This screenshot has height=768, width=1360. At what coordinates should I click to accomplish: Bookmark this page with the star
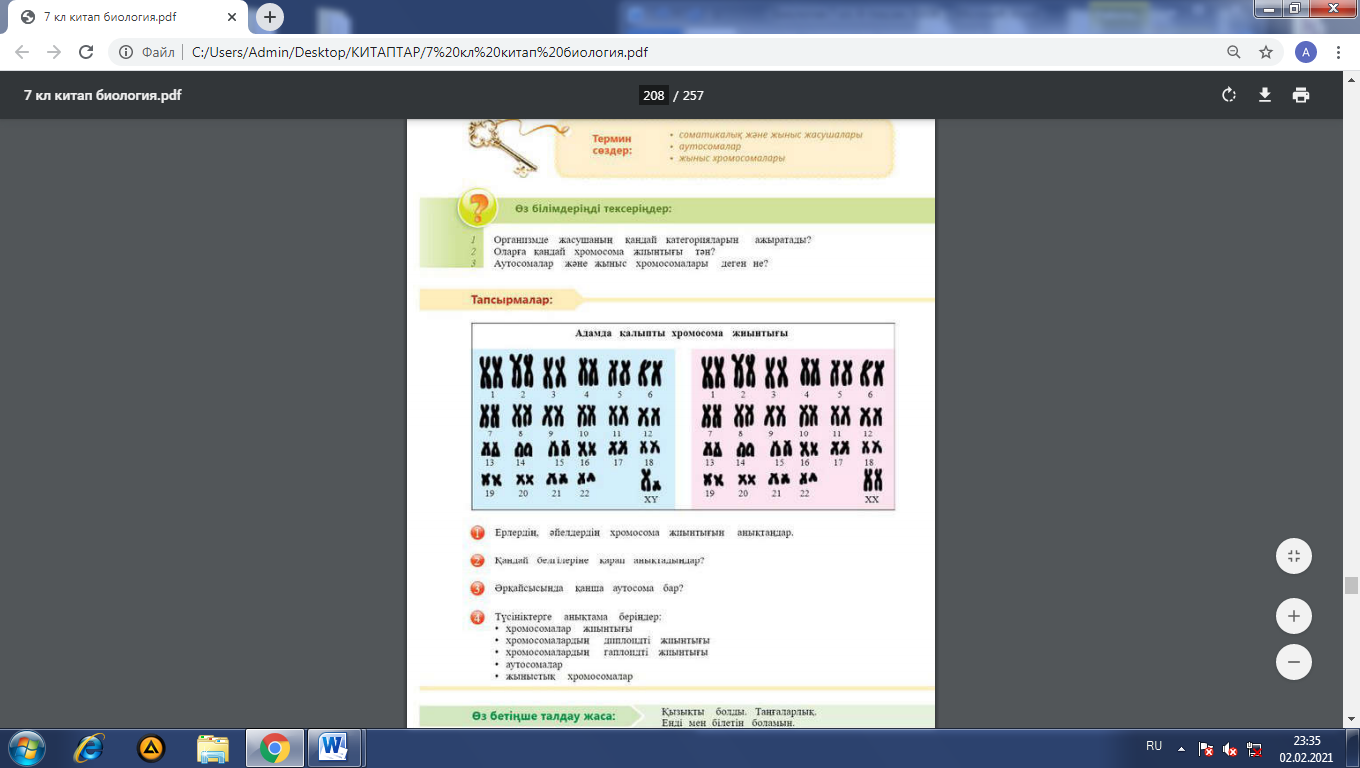pyautogui.click(x=1266, y=52)
